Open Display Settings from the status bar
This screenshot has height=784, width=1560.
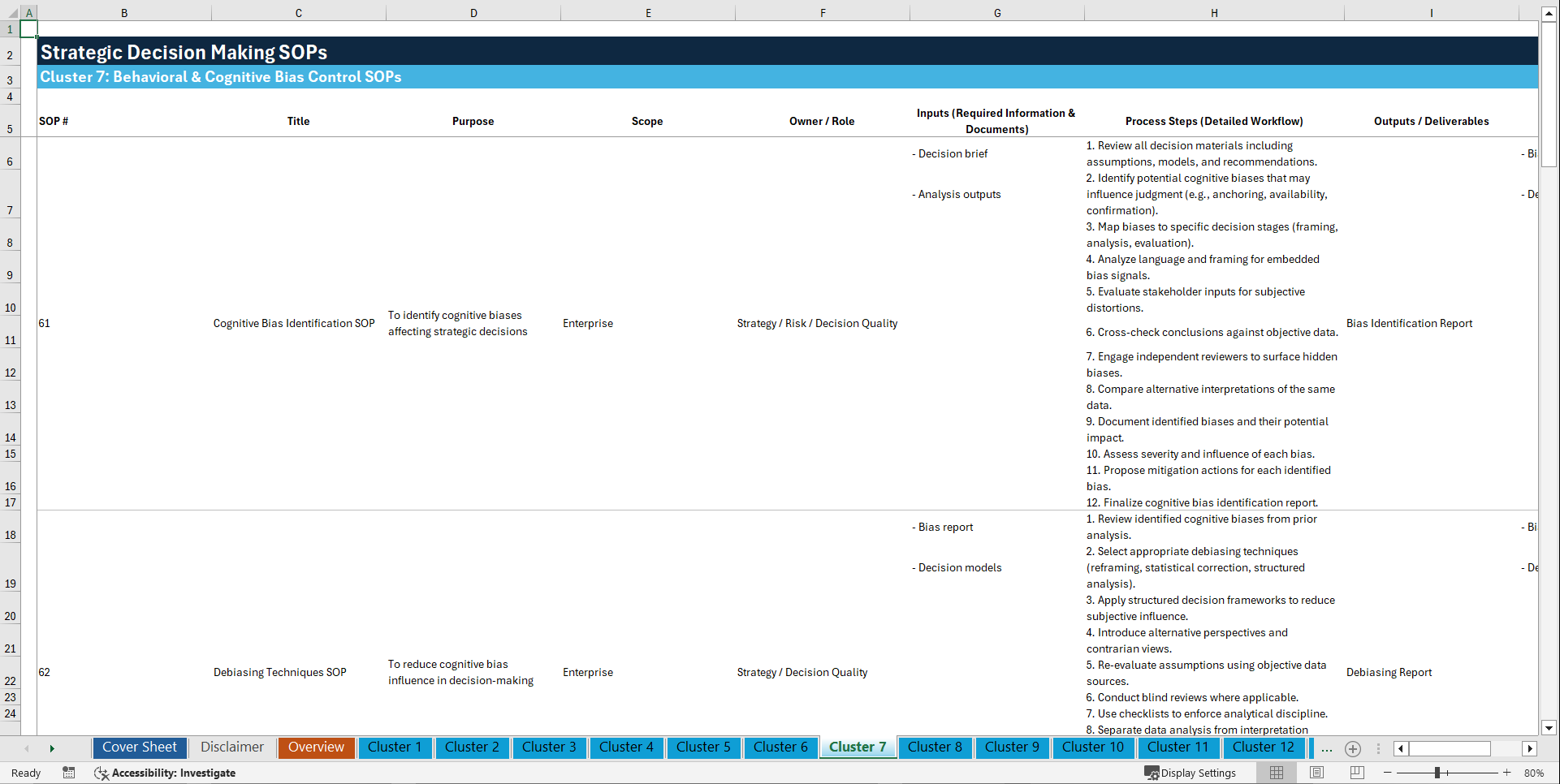tap(1191, 773)
